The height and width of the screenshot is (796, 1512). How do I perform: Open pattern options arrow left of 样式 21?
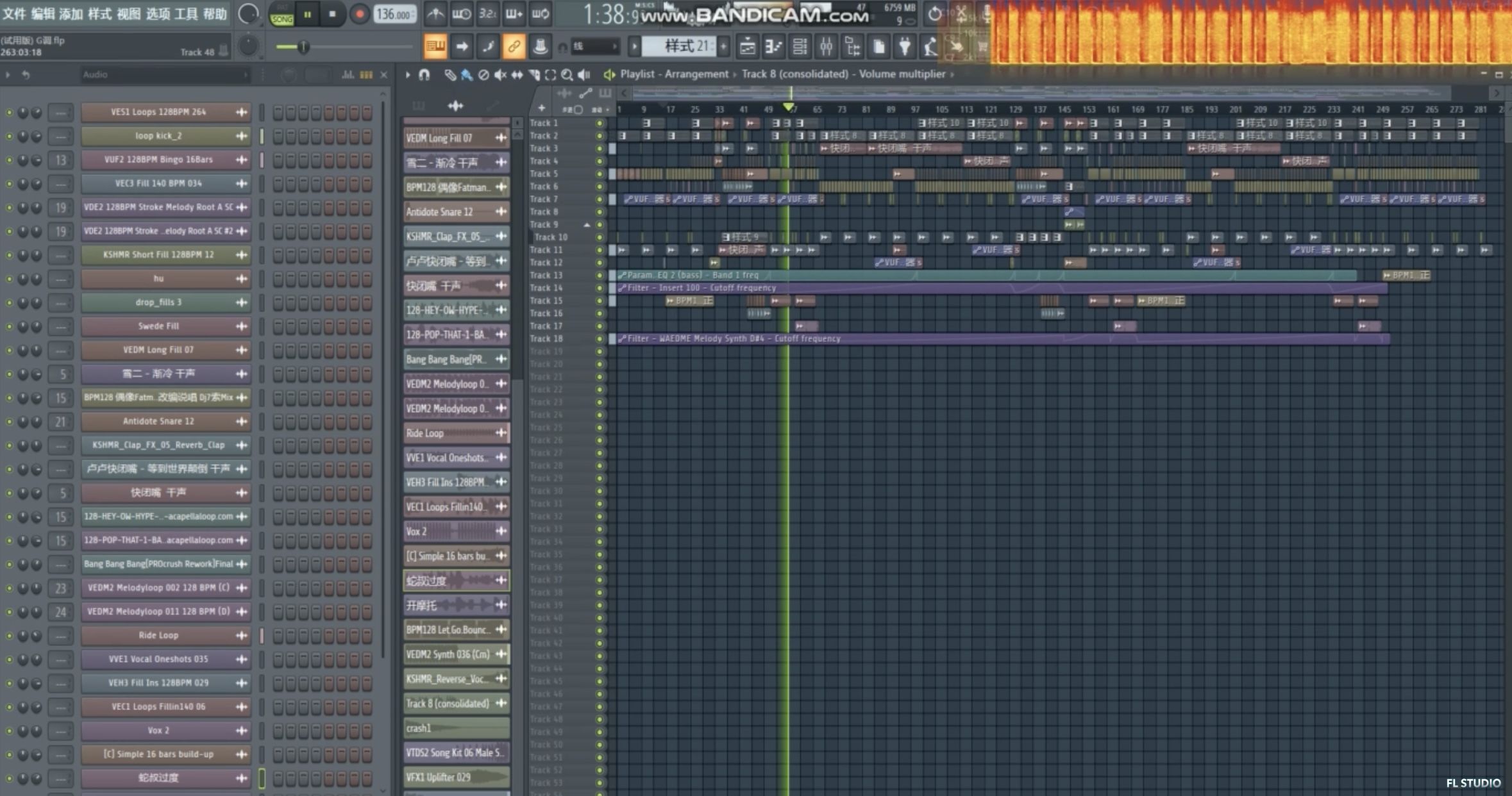(634, 46)
